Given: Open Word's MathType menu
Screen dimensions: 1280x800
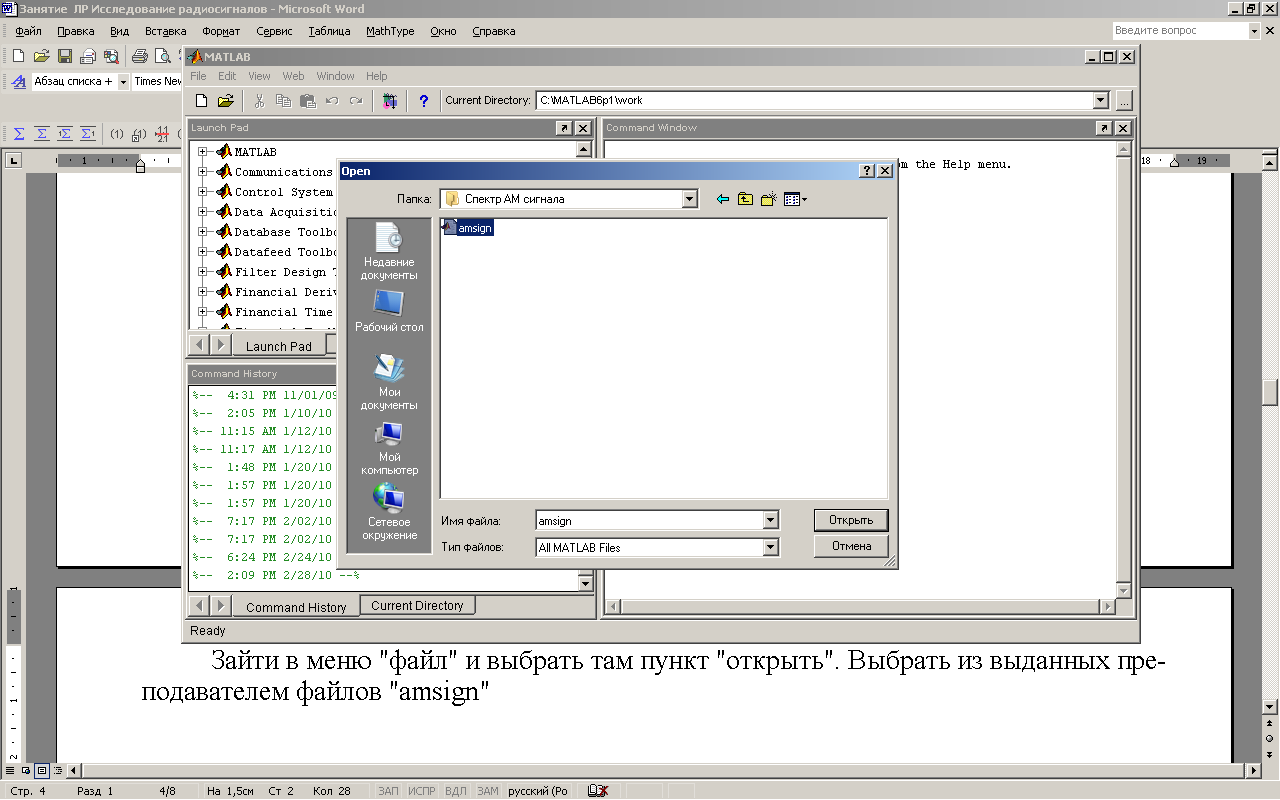Looking at the screenshot, I should 390,31.
